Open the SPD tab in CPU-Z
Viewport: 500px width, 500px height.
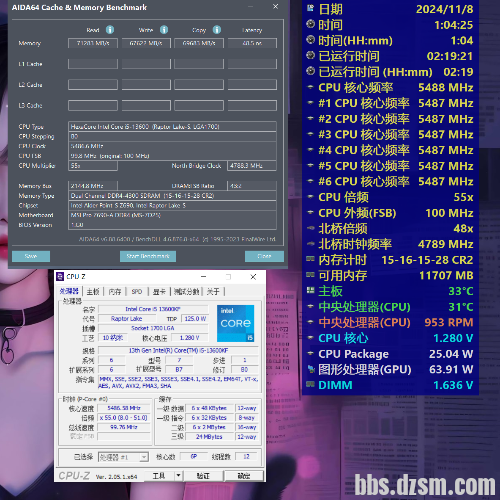[x=137, y=292]
